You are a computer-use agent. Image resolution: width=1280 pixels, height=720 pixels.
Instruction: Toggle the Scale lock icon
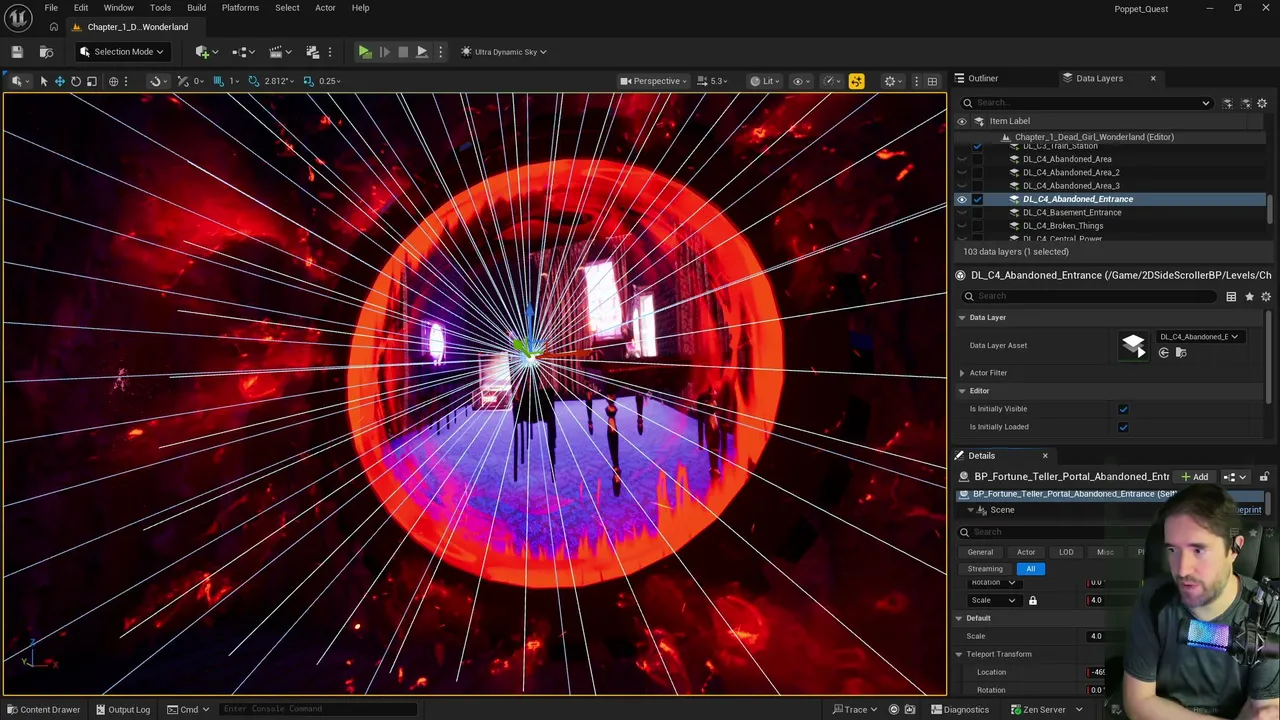pos(1032,601)
